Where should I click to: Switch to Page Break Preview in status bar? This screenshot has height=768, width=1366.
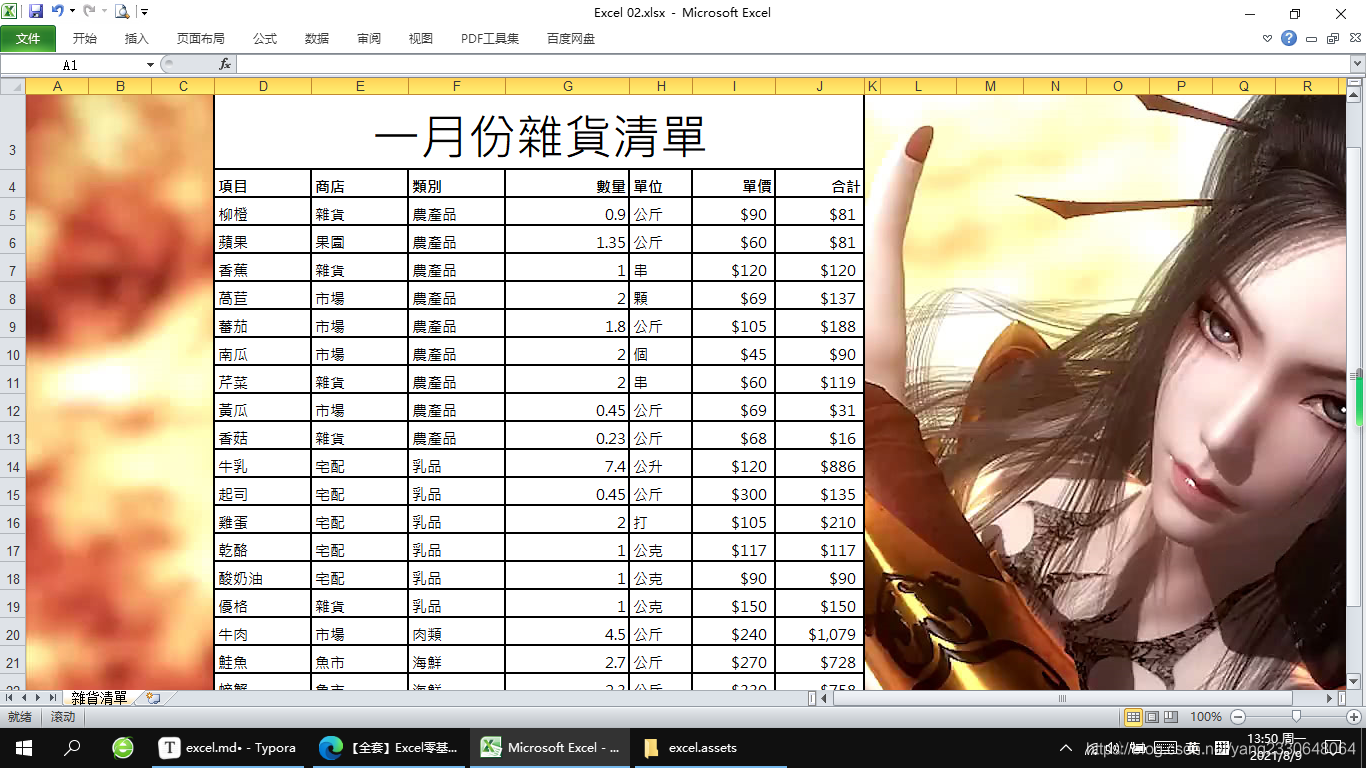pyautogui.click(x=1170, y=717)
